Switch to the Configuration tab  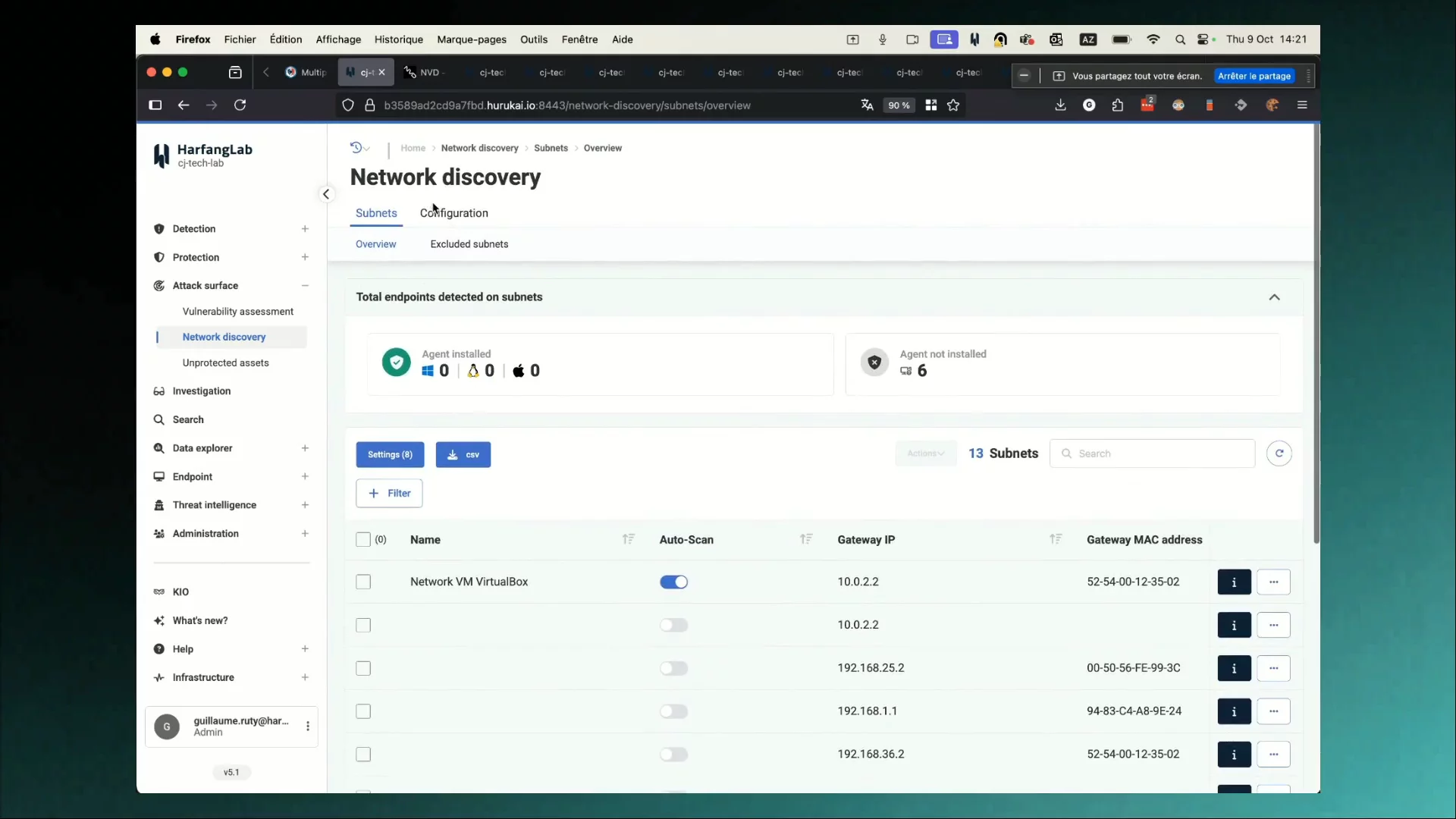point(453,213)
